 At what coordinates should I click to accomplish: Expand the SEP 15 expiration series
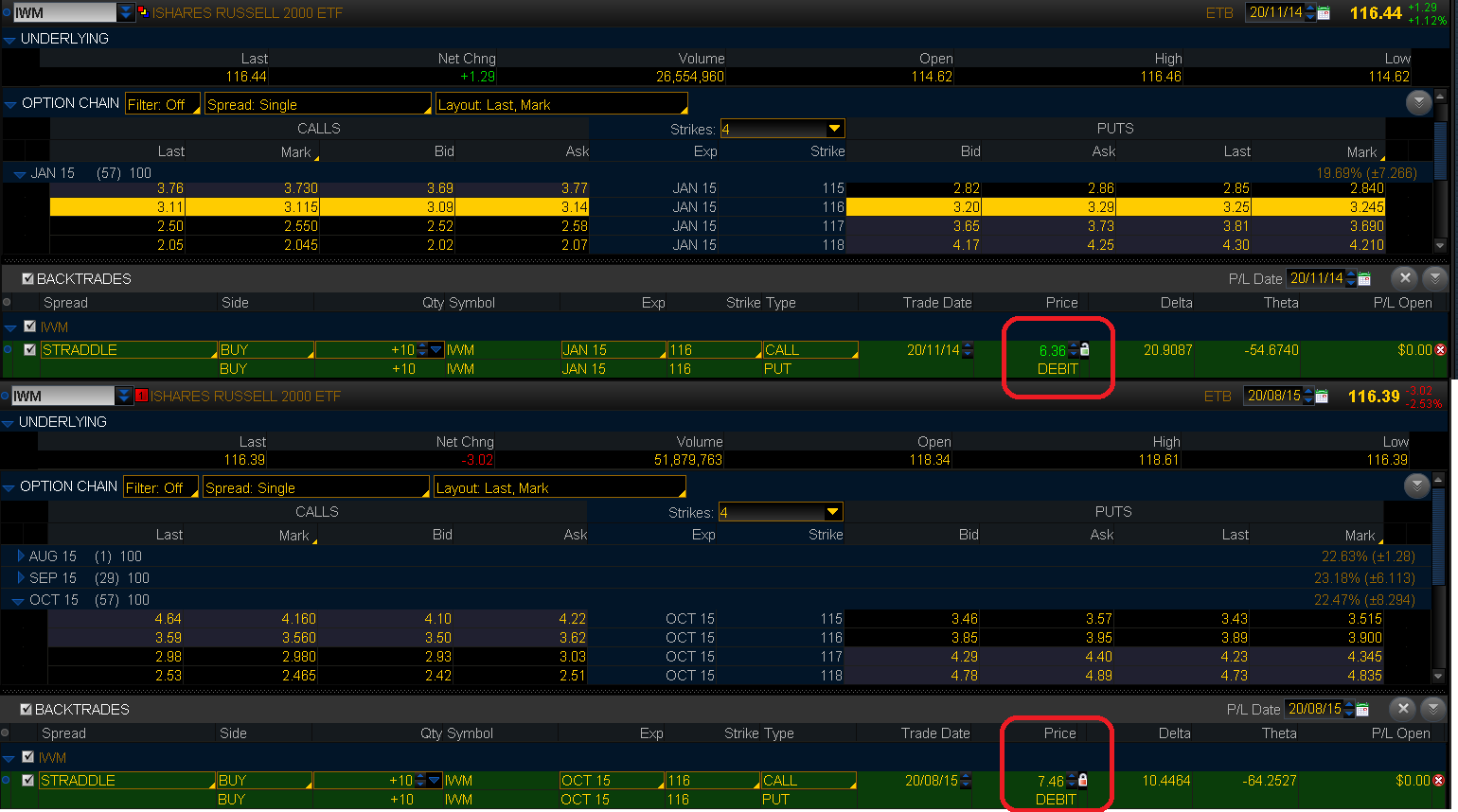point(21,578)
